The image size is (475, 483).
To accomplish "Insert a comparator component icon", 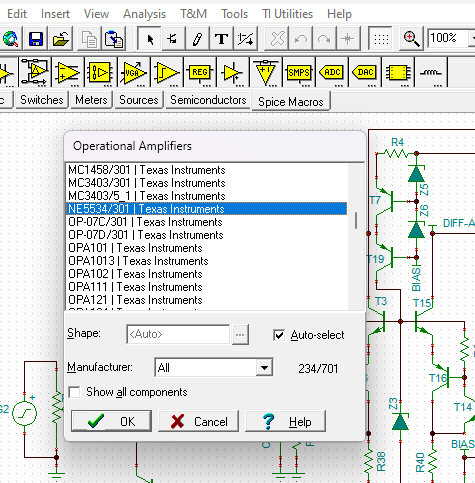I will [x=166, y=72].
